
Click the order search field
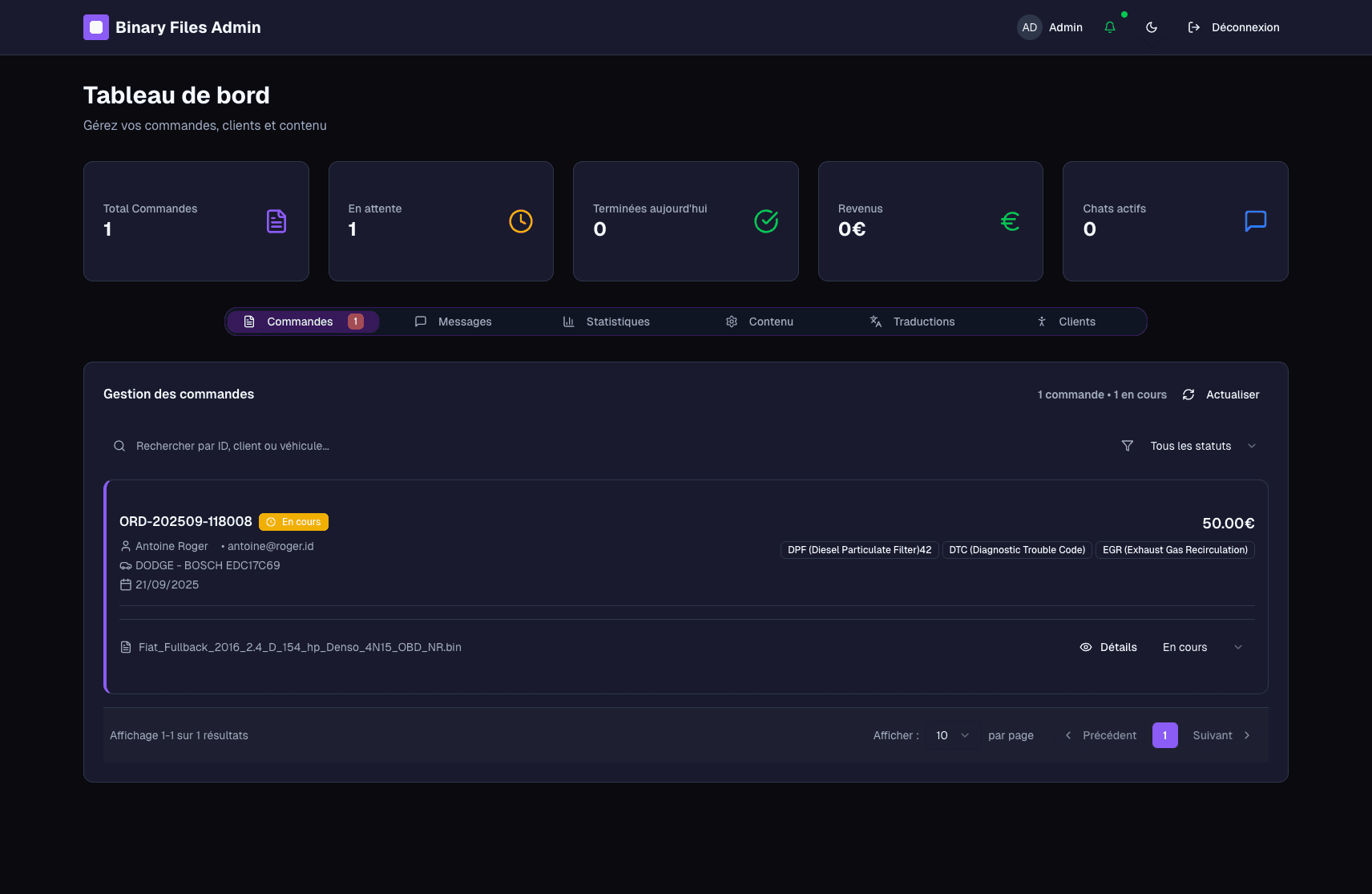tap(606, 446)
